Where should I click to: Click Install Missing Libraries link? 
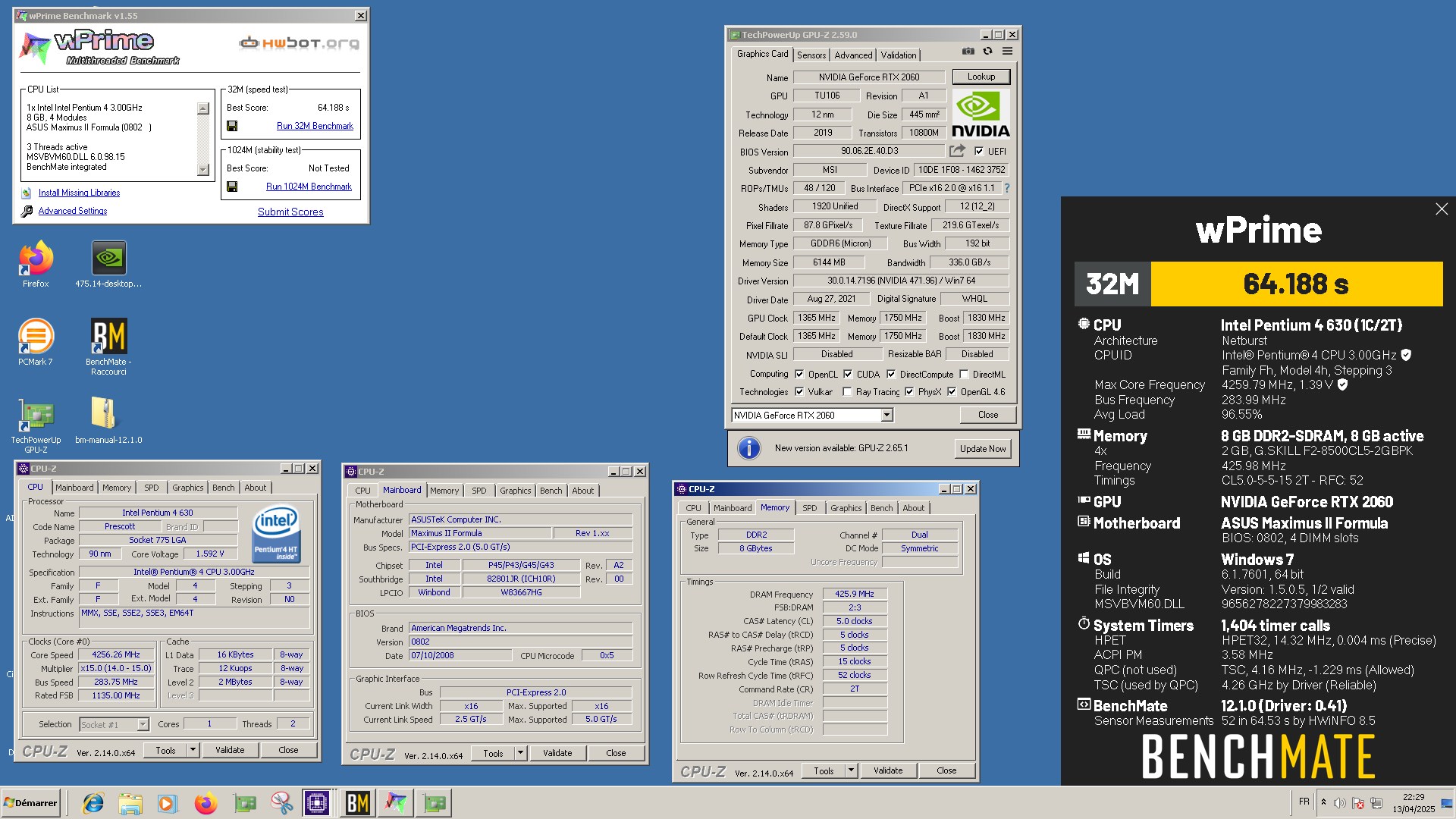(x=79, y=193)
